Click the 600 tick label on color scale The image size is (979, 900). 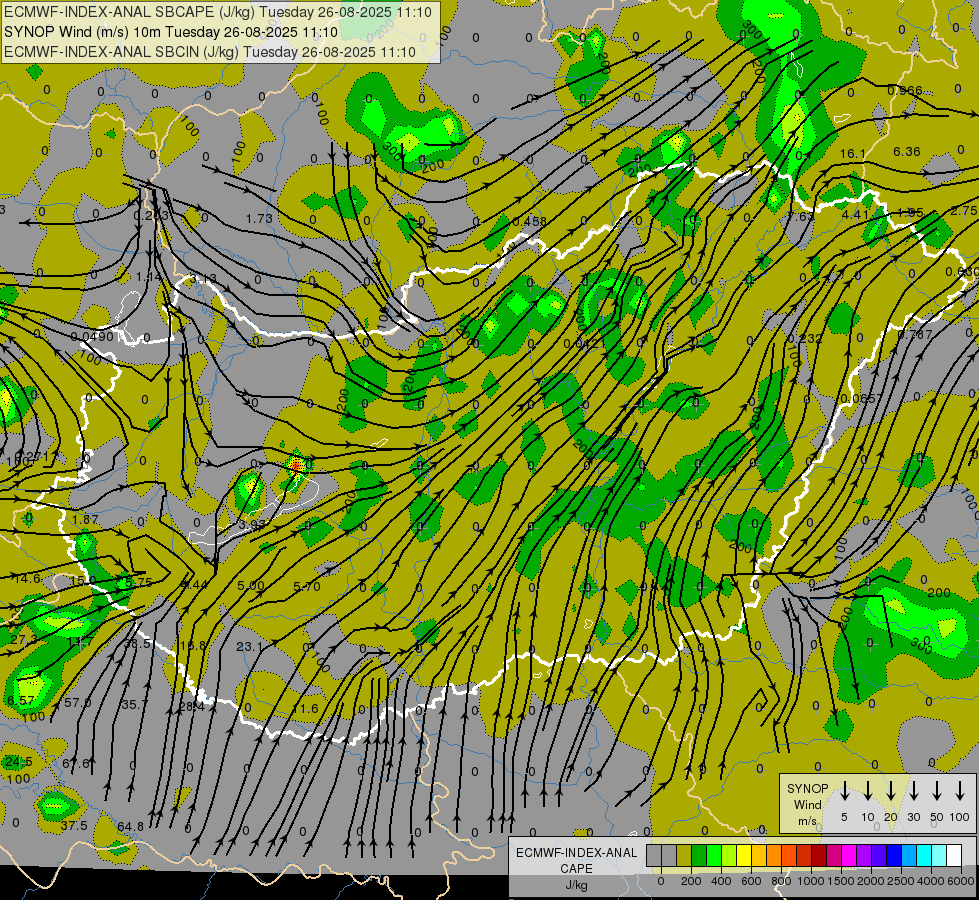[751, 881]
